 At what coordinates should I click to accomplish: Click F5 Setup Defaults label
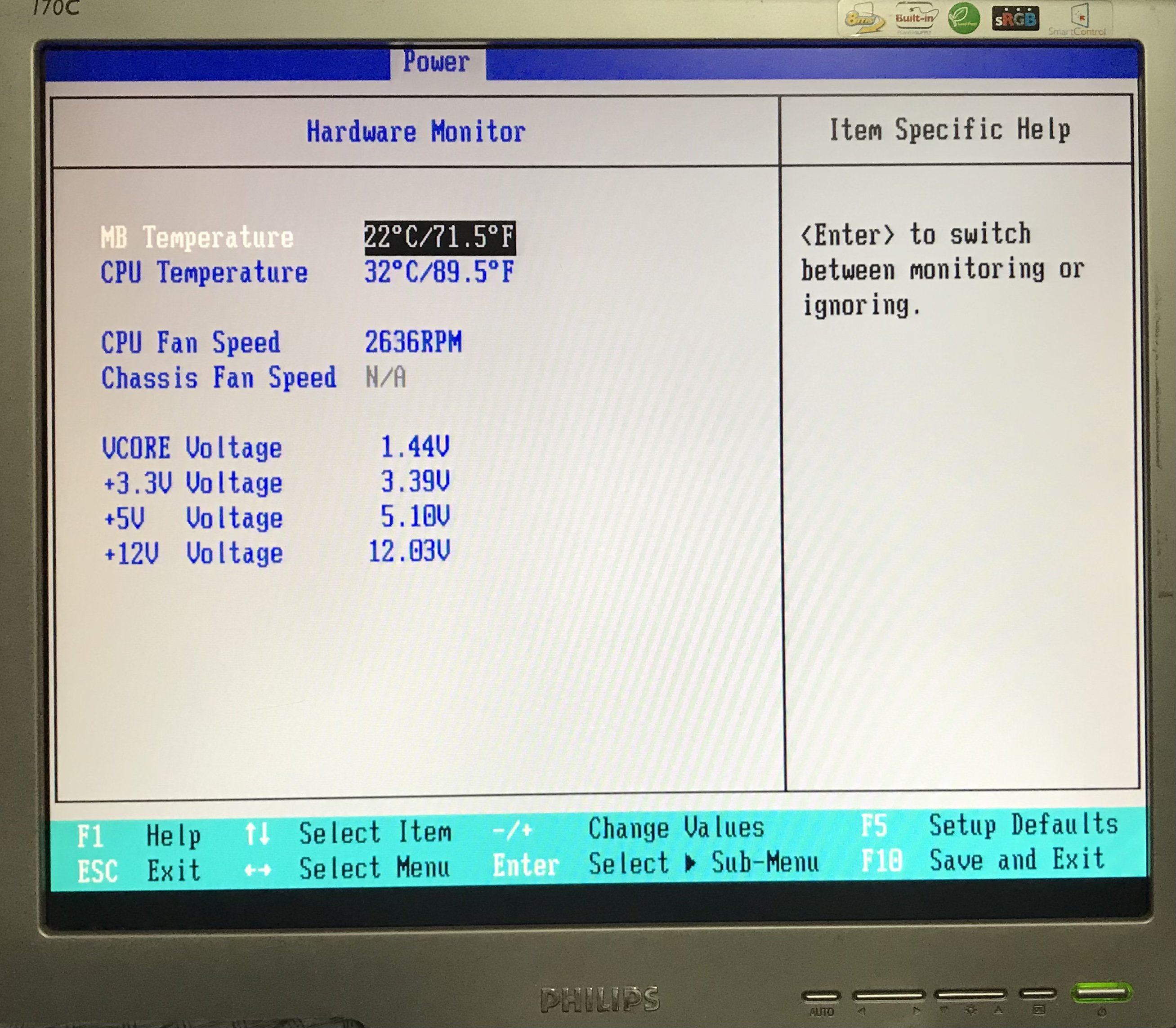point(989,825)
